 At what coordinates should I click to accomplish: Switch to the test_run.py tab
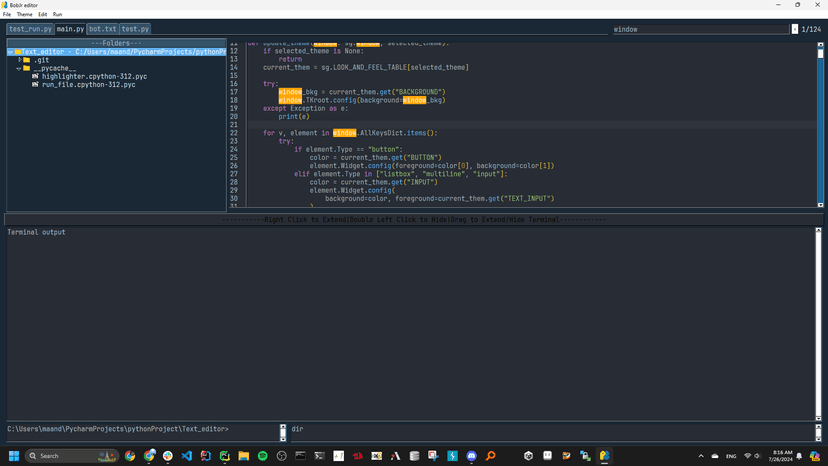[x=30, y=29]
